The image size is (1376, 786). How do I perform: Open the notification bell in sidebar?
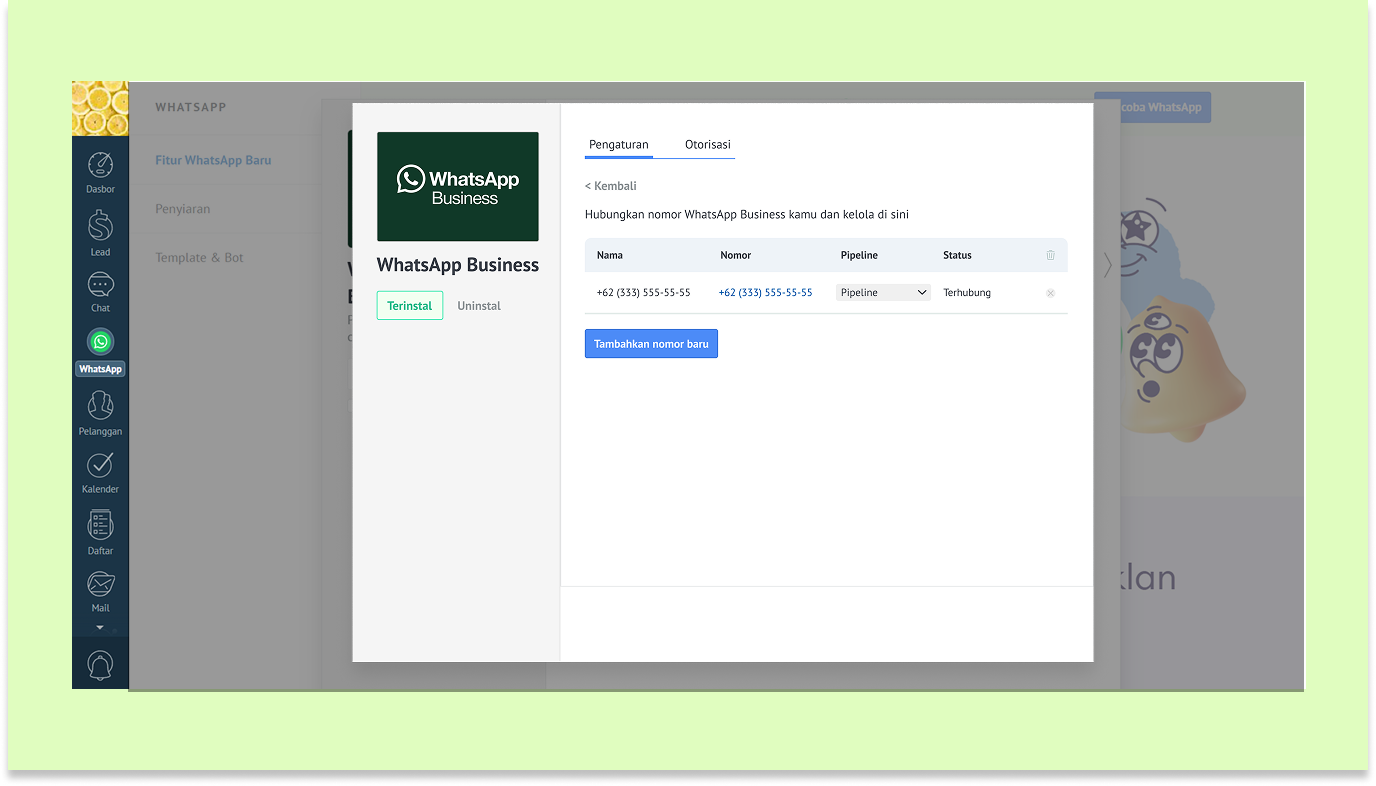tap(100, 664)
